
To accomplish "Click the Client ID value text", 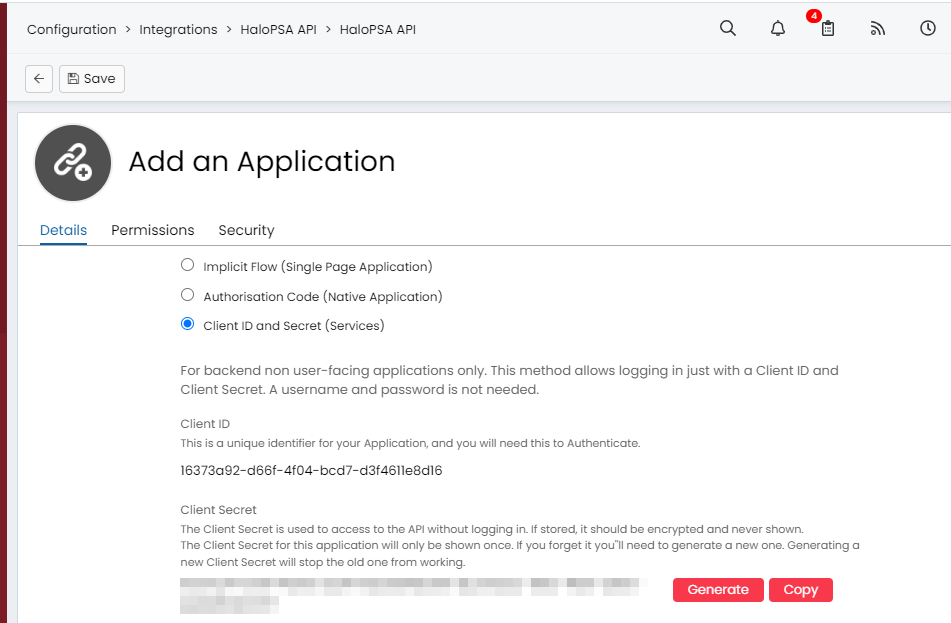I will click(x=311, y=470).
